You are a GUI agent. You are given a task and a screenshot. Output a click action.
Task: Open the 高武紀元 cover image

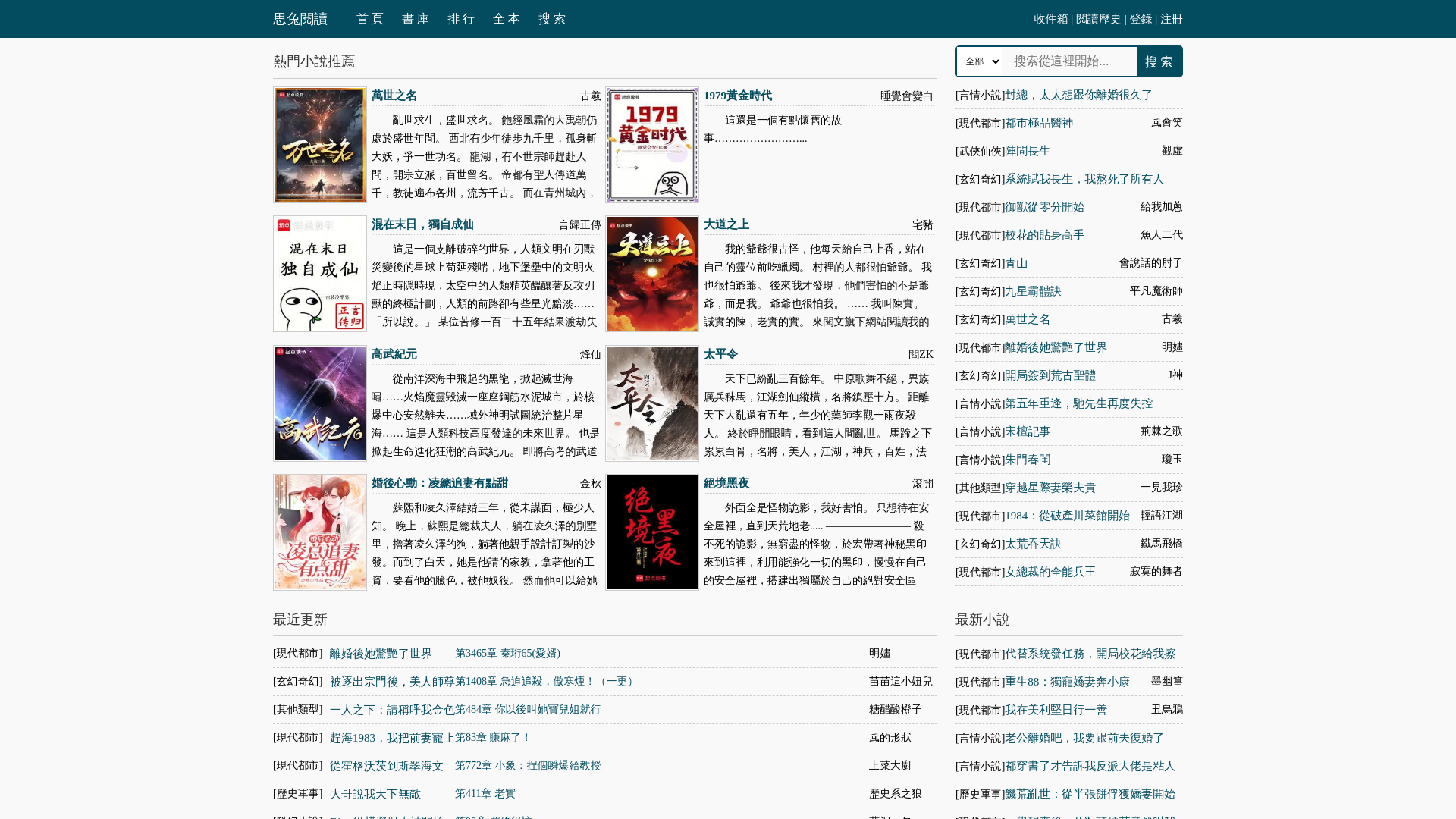tap(320, 403)
